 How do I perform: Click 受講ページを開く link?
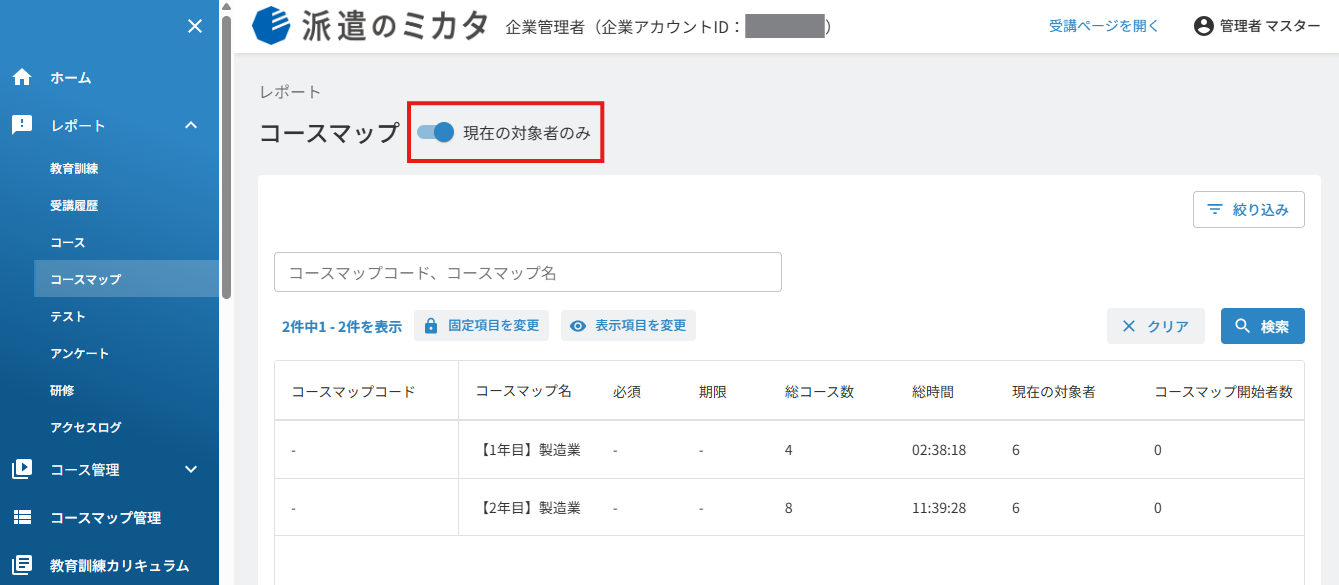click(x=1104, y=26)
